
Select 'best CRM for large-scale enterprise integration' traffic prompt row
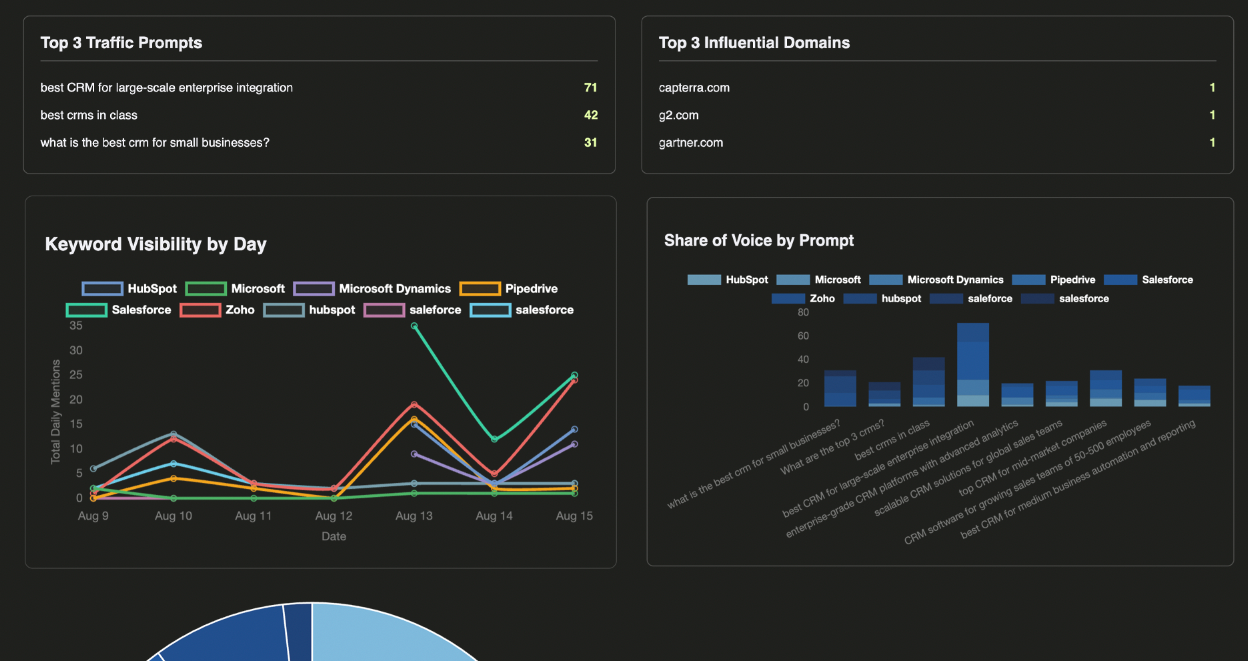coord(319,88)
